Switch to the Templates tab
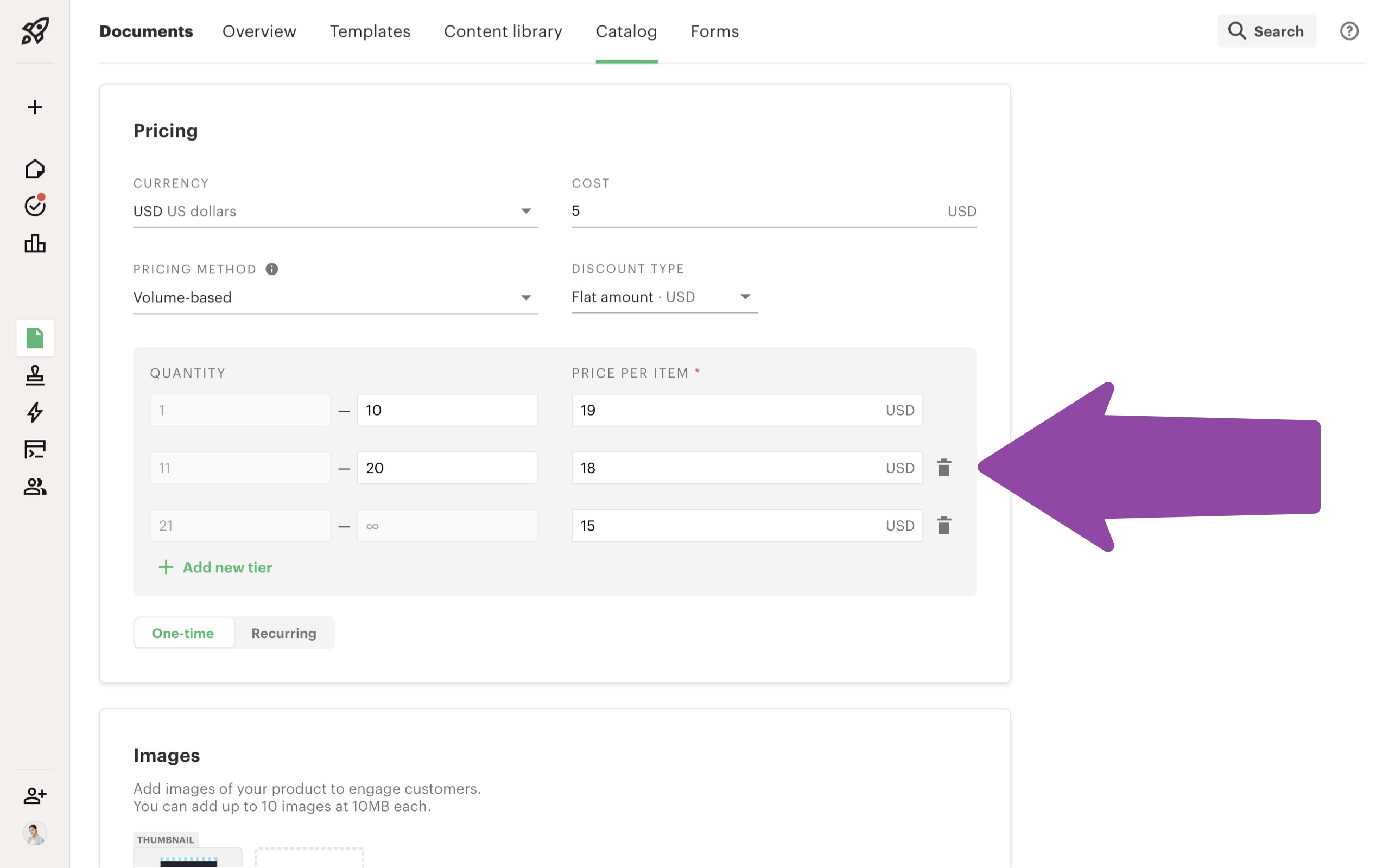 (x=370, y=31)
